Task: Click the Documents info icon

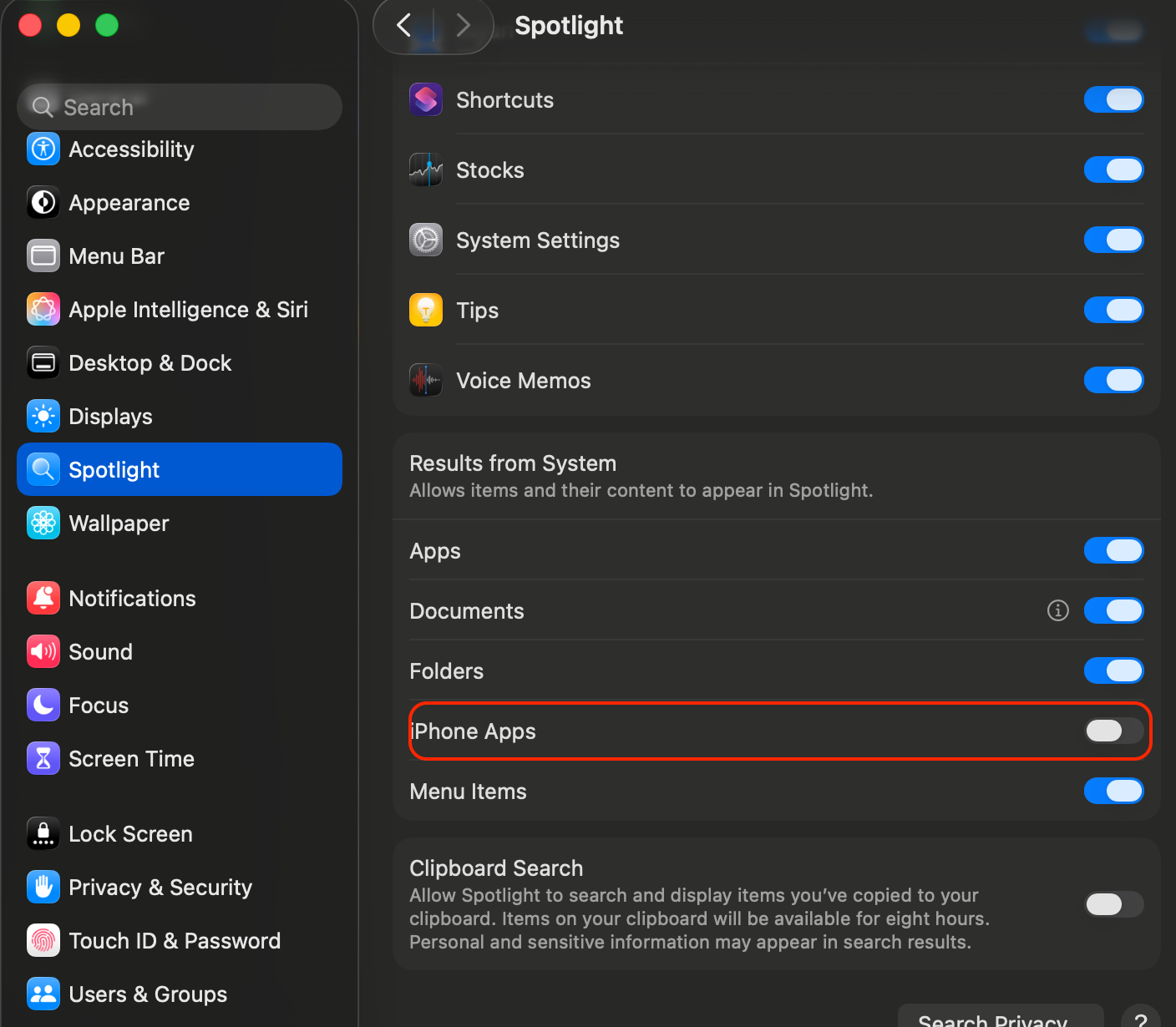Action: pos(1057,611)
